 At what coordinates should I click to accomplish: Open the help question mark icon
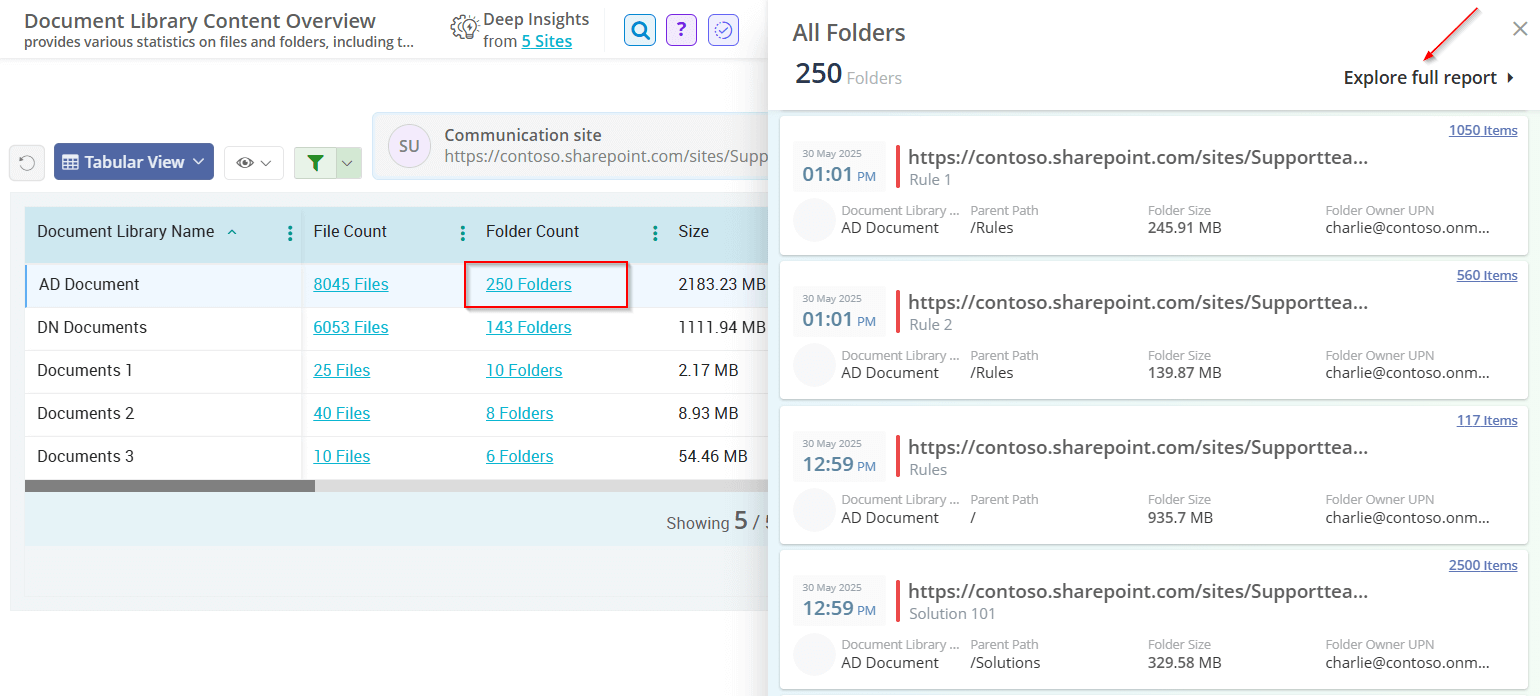click(681, 30)
